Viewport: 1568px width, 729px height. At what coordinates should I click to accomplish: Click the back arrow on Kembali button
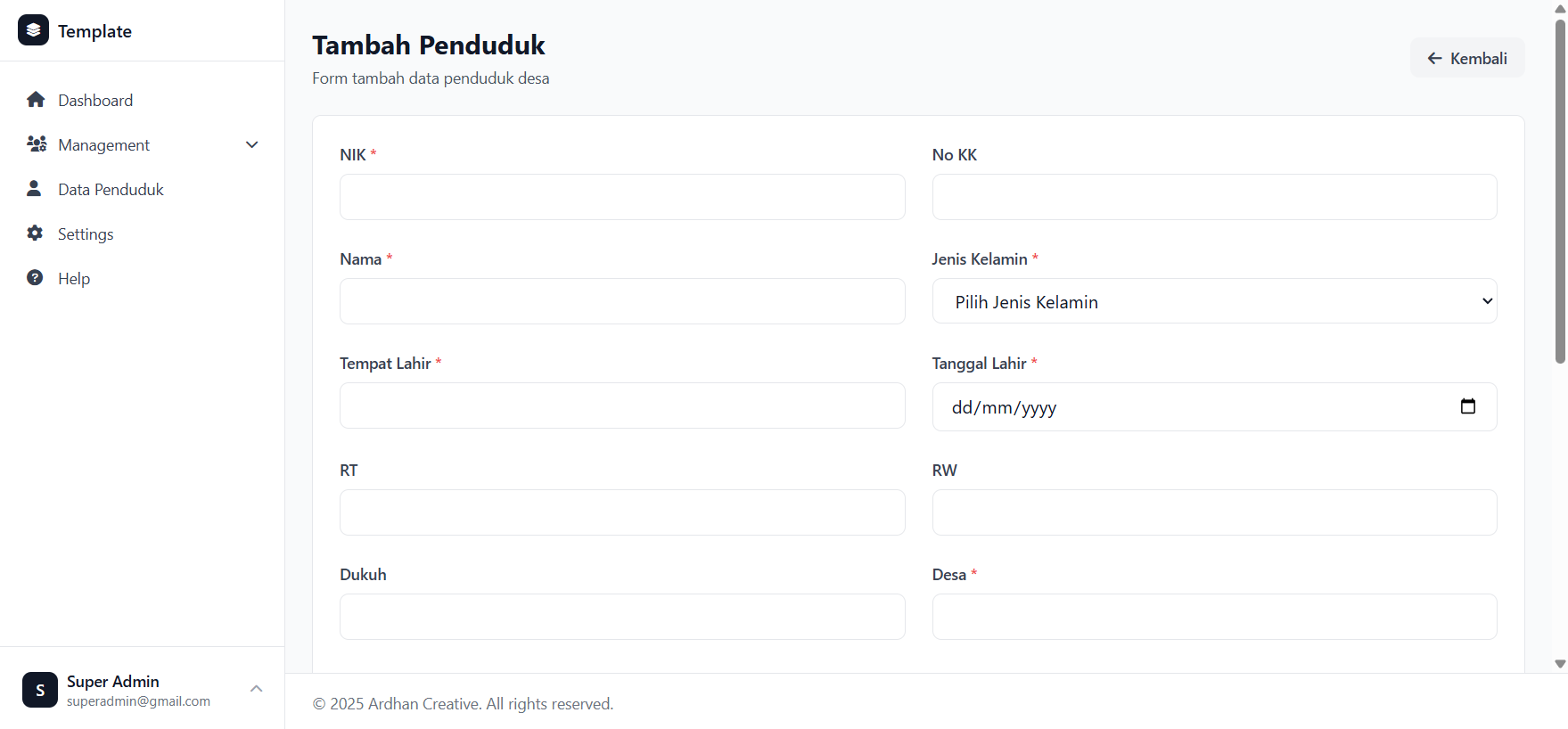point(1433,57)
